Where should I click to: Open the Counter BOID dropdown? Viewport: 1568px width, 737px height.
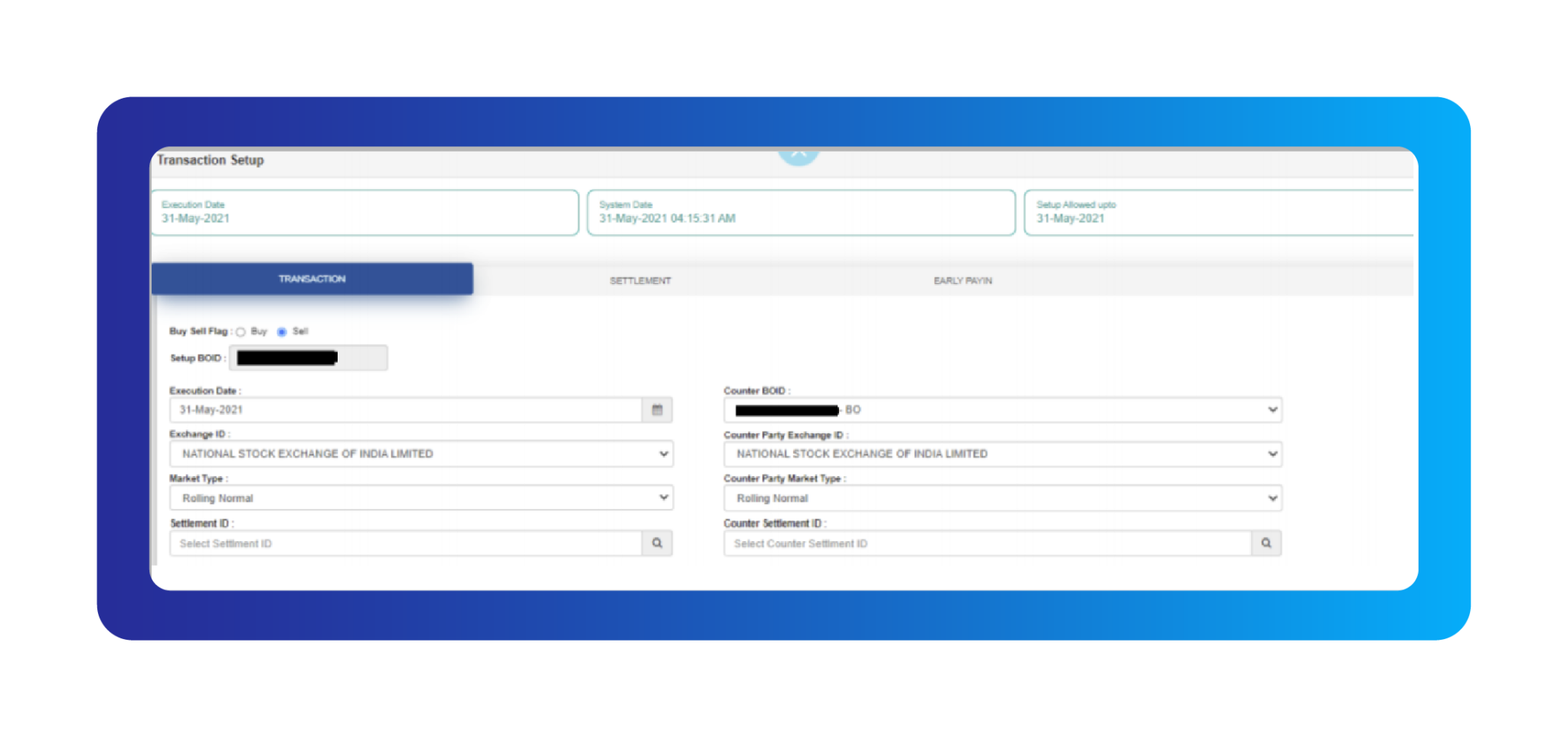click(x=1003, y=410)
